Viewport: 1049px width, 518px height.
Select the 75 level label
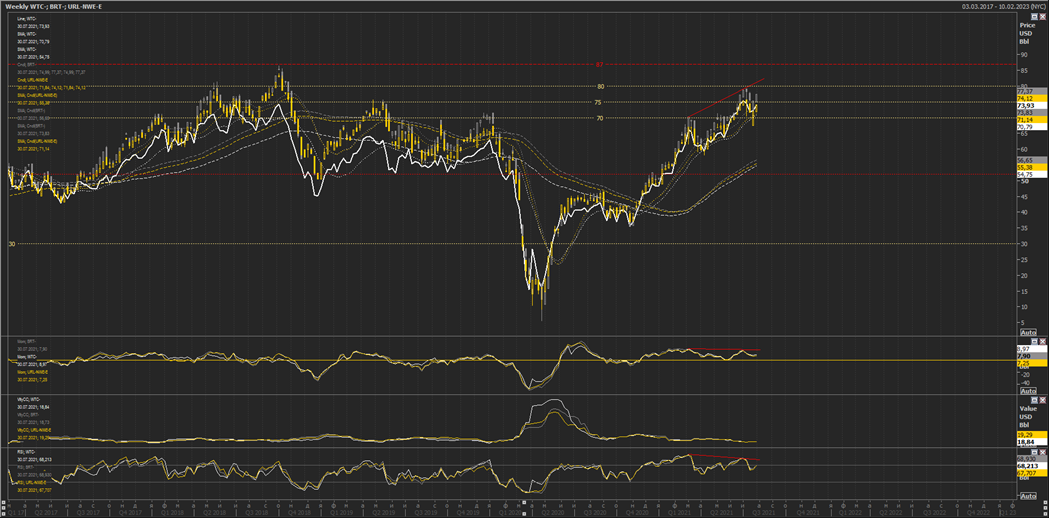coord(600,102)
